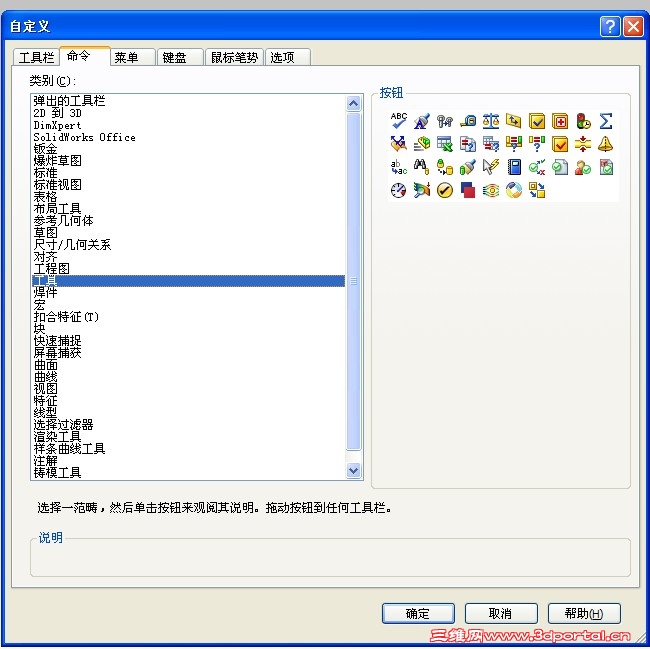Image resolution: width=650 pixels, height=649 pixels.
Task: Click the binoculars find features icon
Action: tap(422, 167)
